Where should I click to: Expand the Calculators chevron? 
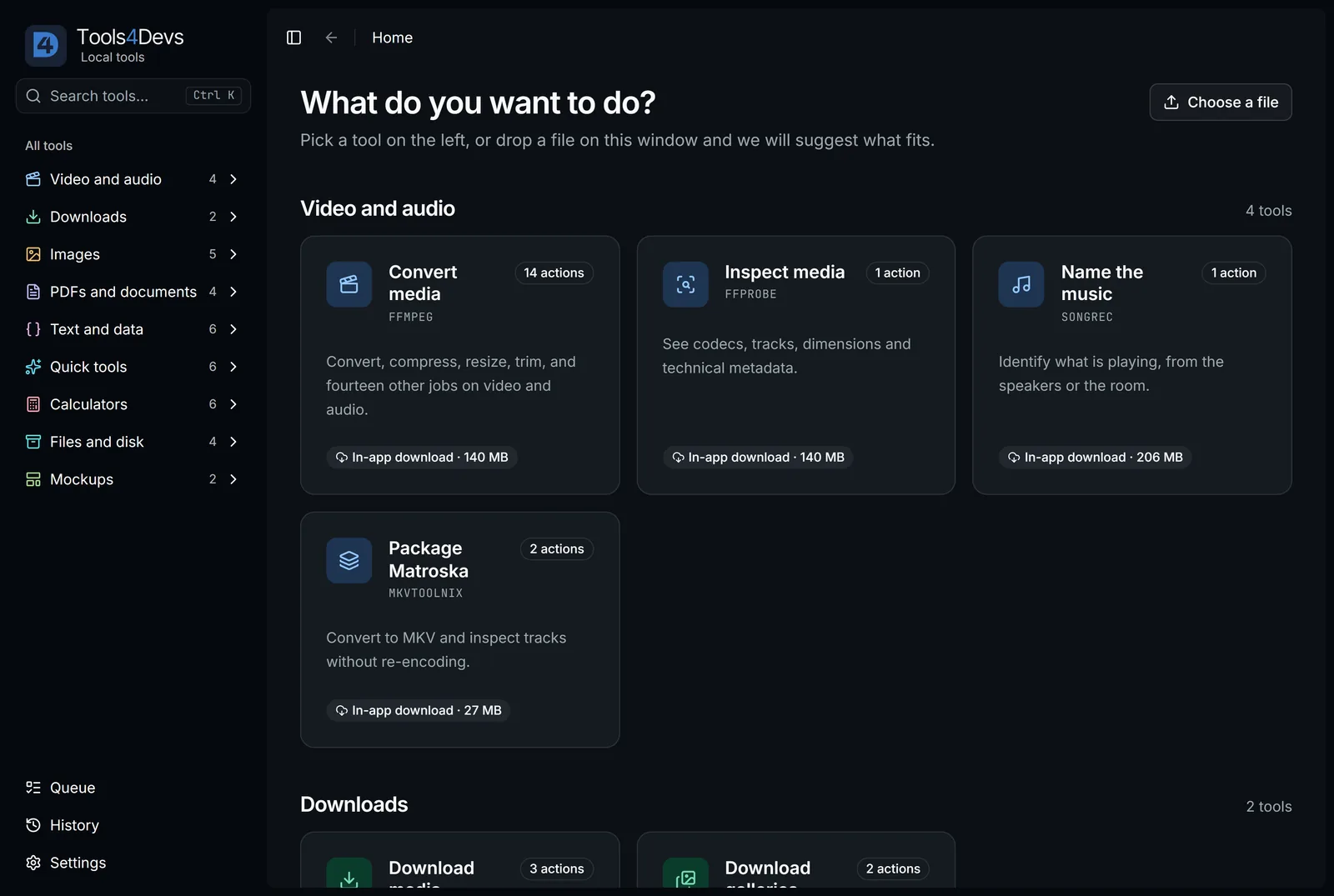[233, 404]
